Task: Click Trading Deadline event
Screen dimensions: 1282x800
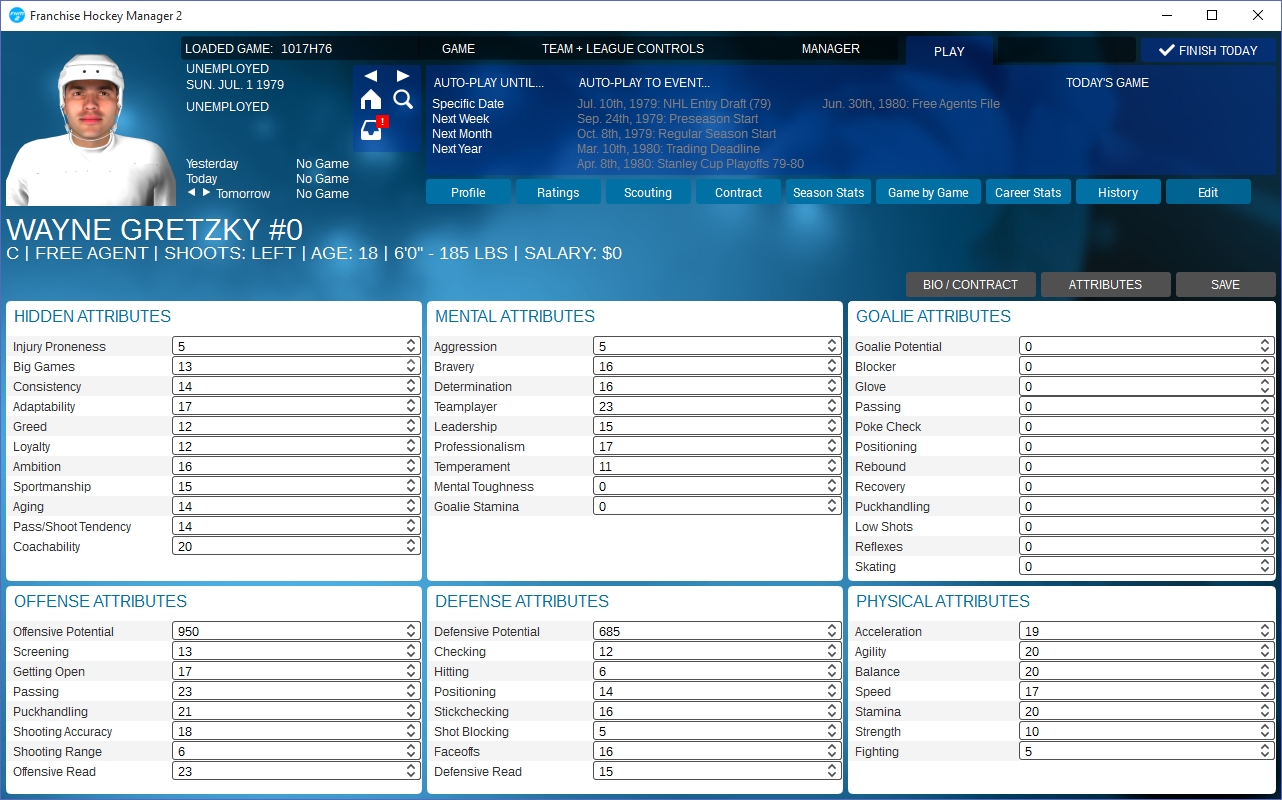Action: pos(668,149)
